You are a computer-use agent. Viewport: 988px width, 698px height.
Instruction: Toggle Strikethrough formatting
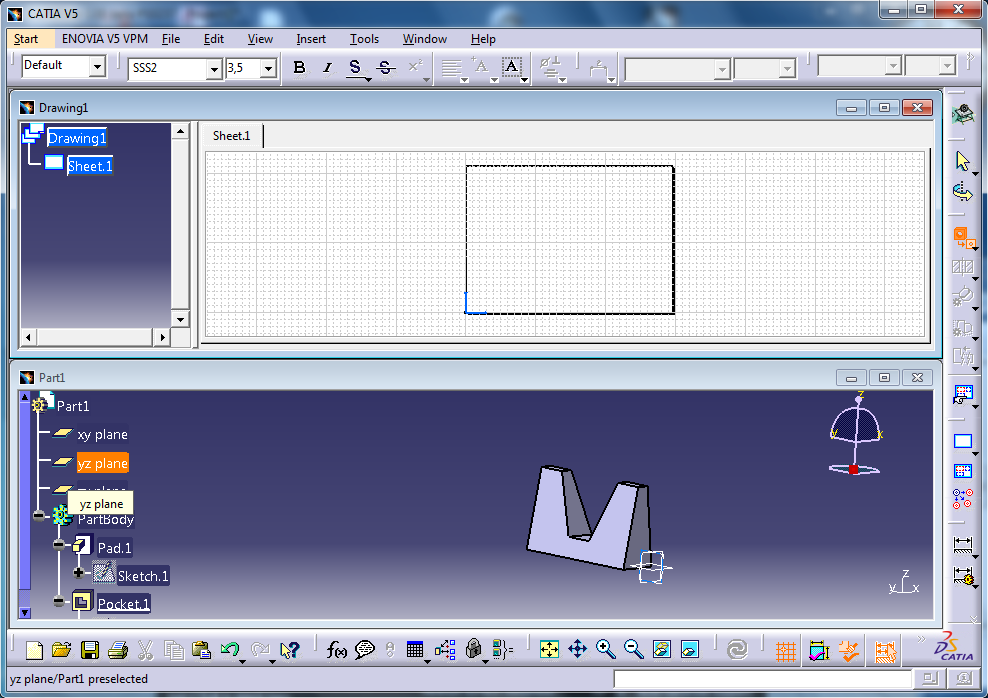tap(386, 67)
